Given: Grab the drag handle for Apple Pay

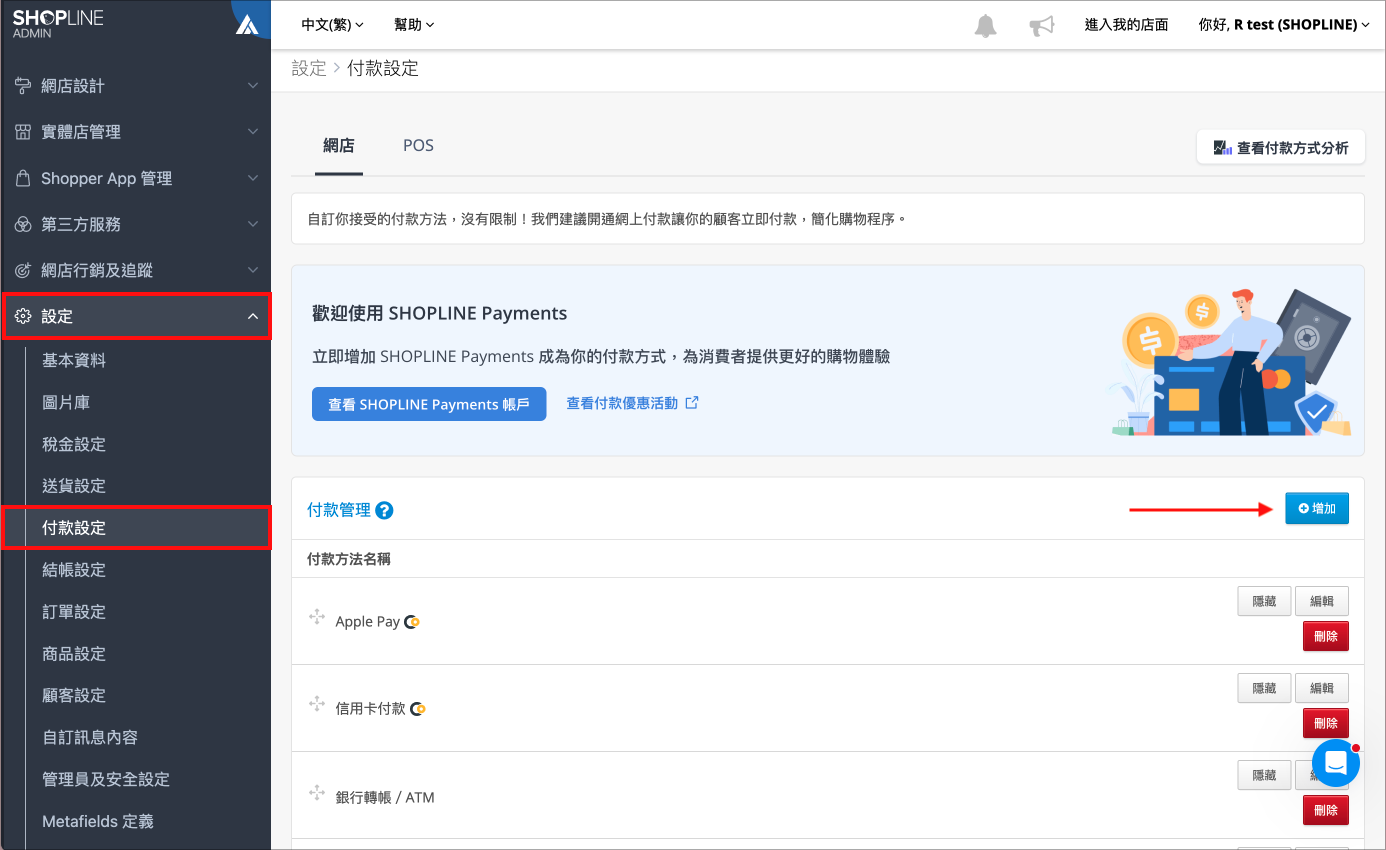Looking at the screenshot, I should click(317, 617).
